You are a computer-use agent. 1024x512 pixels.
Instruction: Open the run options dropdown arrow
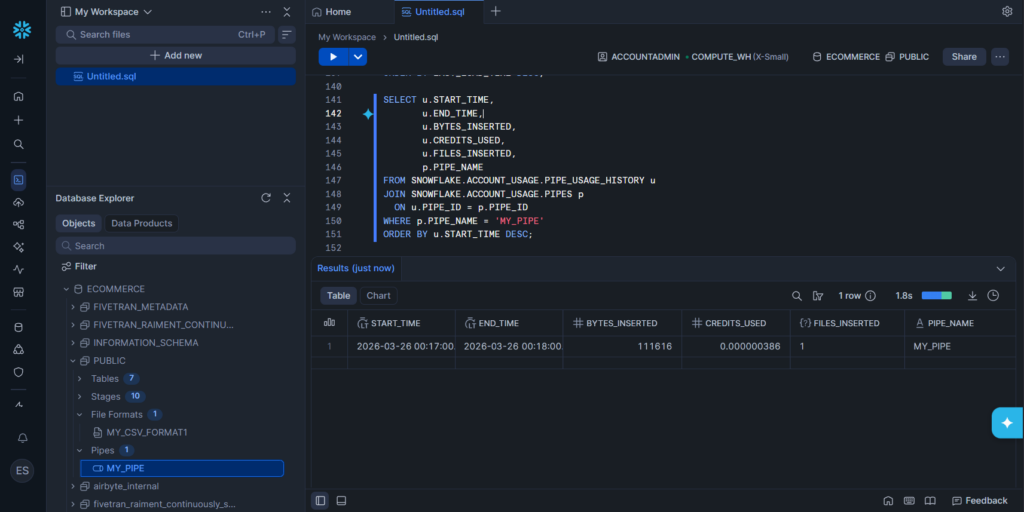(358, 57)
